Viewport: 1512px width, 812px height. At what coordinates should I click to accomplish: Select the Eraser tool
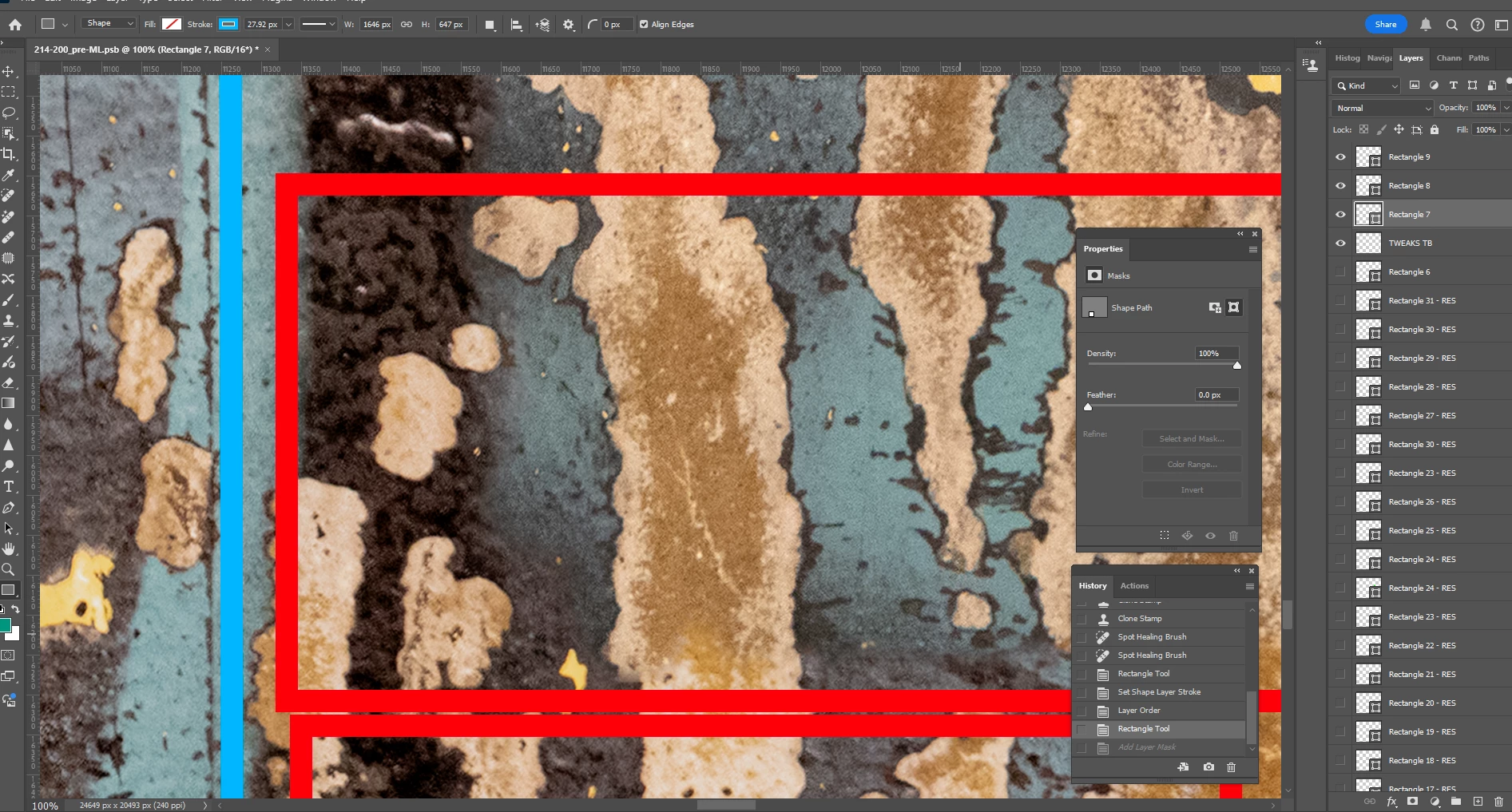click(8, 382)
